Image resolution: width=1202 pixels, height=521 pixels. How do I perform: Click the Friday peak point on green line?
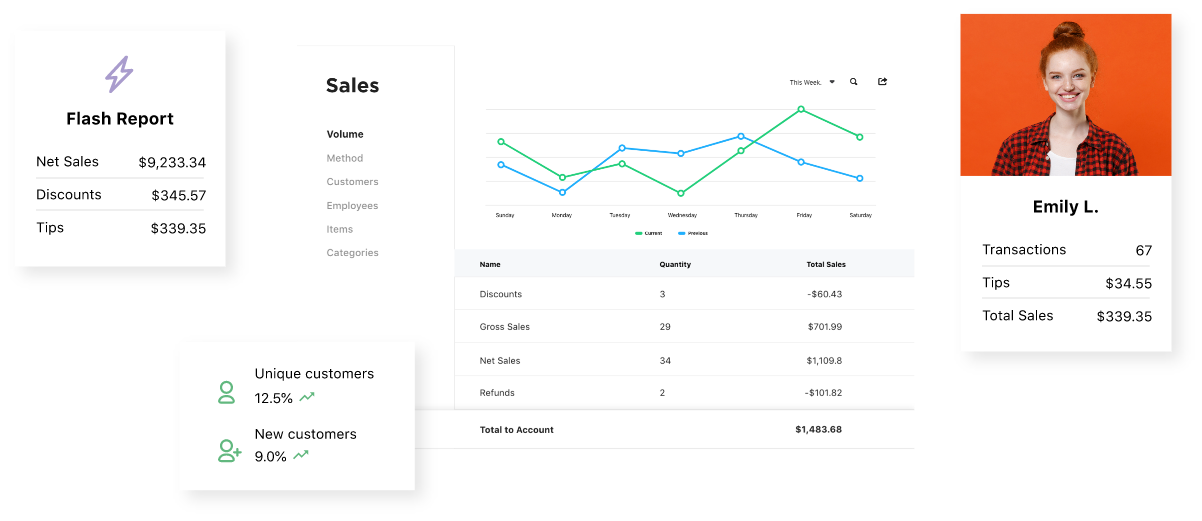tap(801, 109)
